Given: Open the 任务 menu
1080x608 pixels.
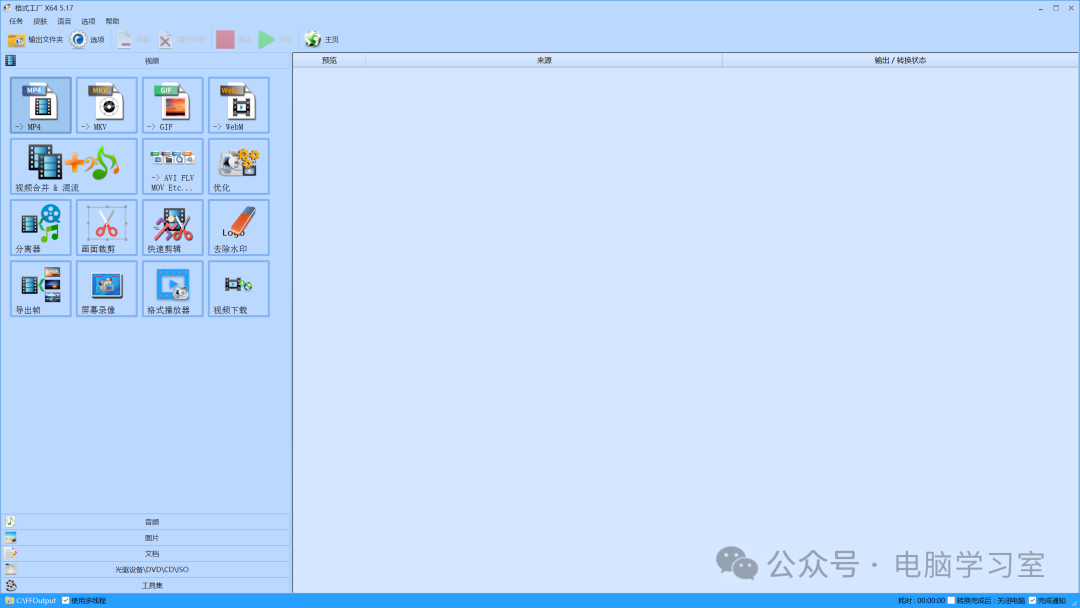Looking at the screenshot, I should coord(16,21).
